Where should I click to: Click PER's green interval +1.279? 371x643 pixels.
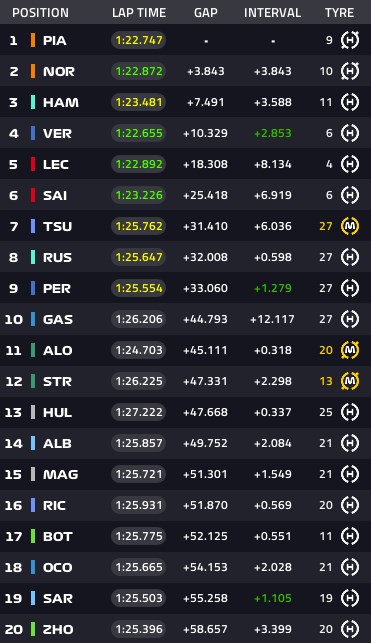pyautogui.click(x=273, y=288)
